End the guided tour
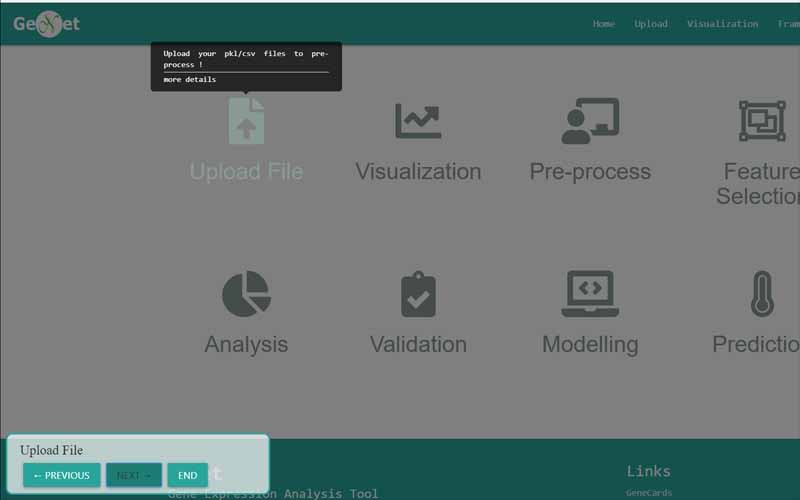The image size is (800, 500). point(187,475)
